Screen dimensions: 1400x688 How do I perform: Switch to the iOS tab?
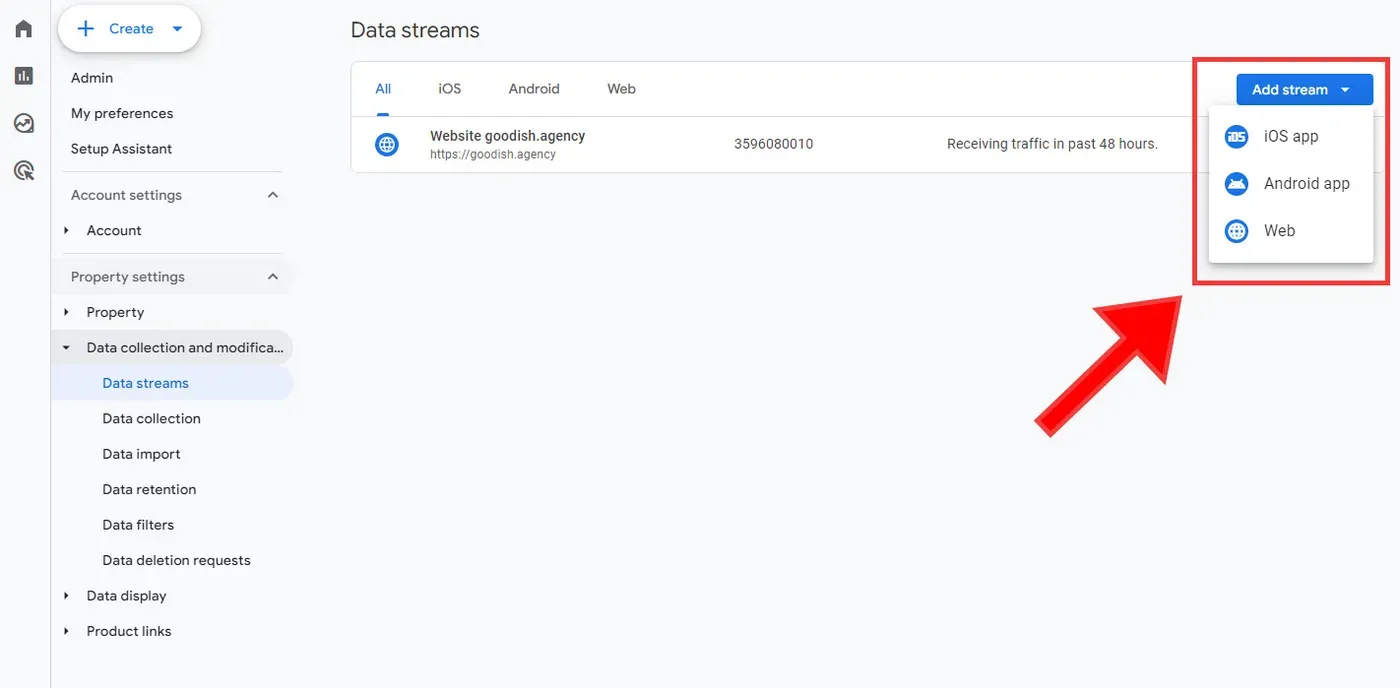tap(450, 89)
